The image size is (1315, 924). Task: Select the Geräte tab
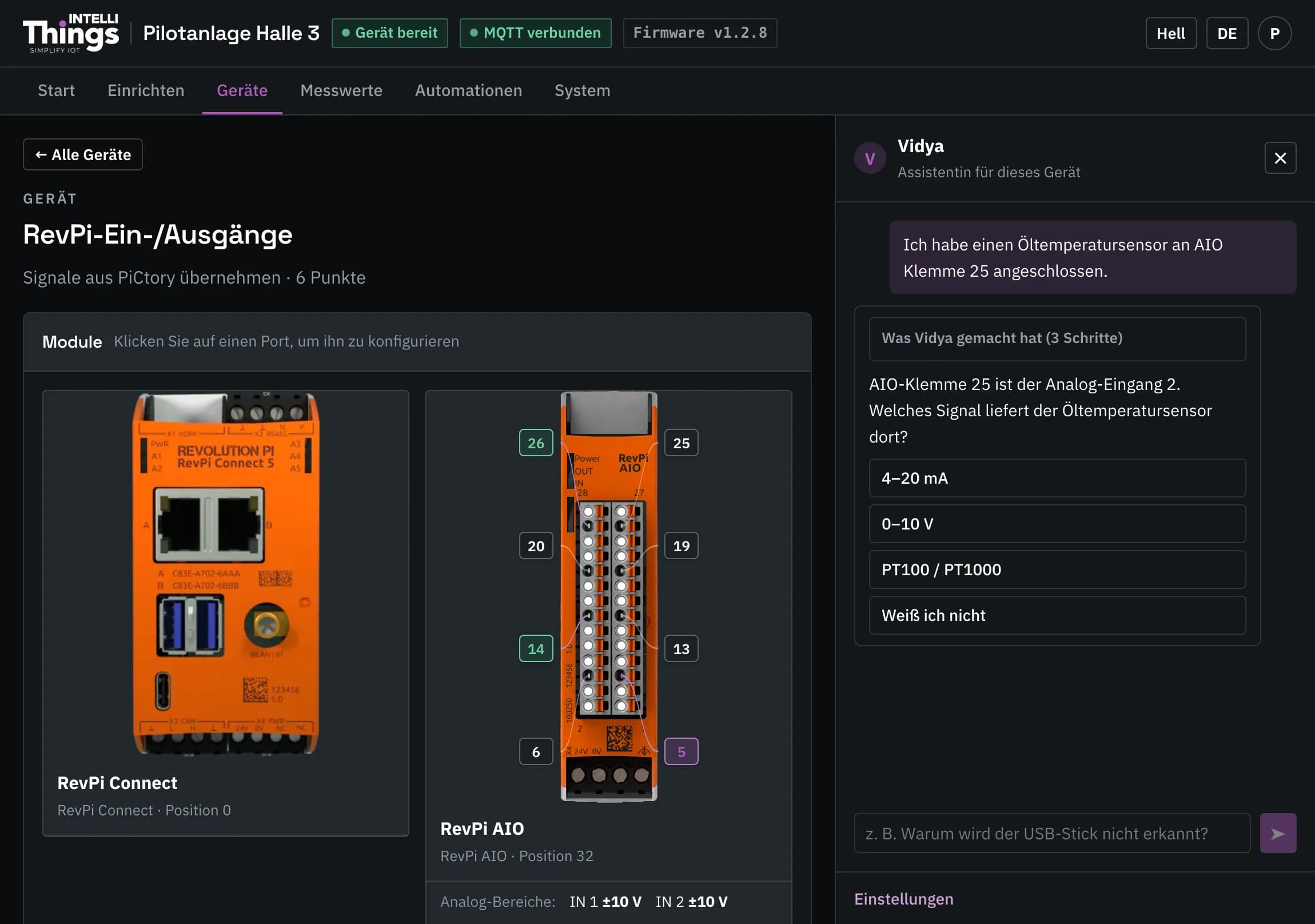click(x=242, y=90)
